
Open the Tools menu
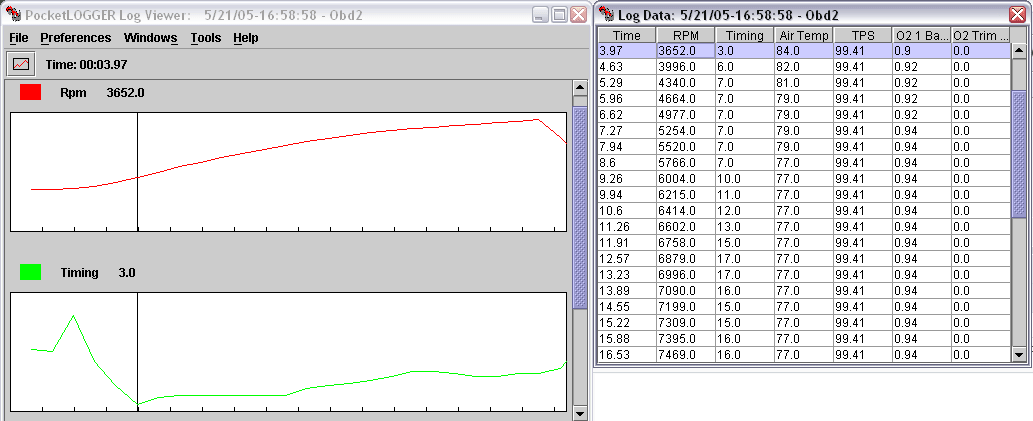[x=205, y=38]
